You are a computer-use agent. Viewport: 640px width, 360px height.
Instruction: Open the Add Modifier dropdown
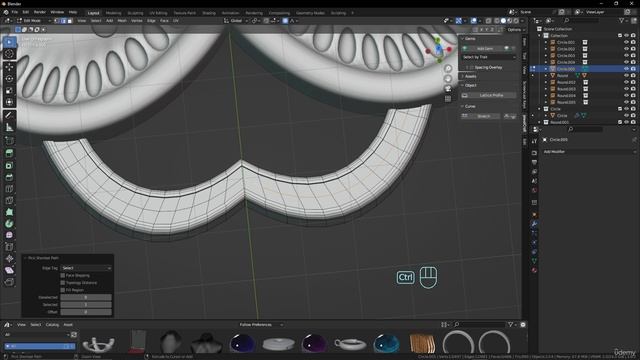click(x=589, y=151)
